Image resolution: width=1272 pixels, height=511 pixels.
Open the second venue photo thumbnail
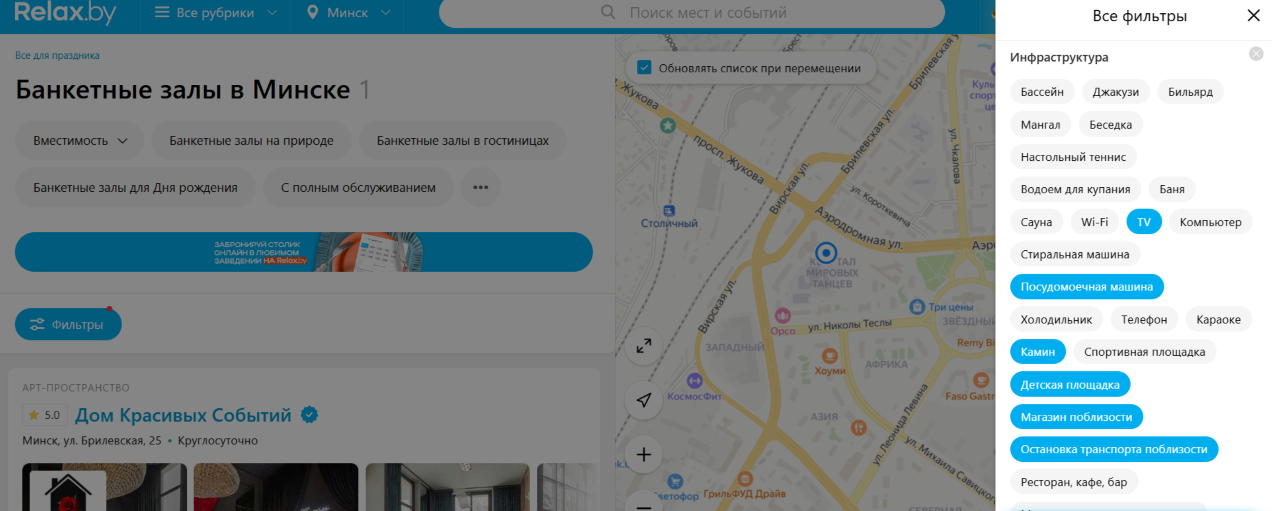(x=276, y=487)
